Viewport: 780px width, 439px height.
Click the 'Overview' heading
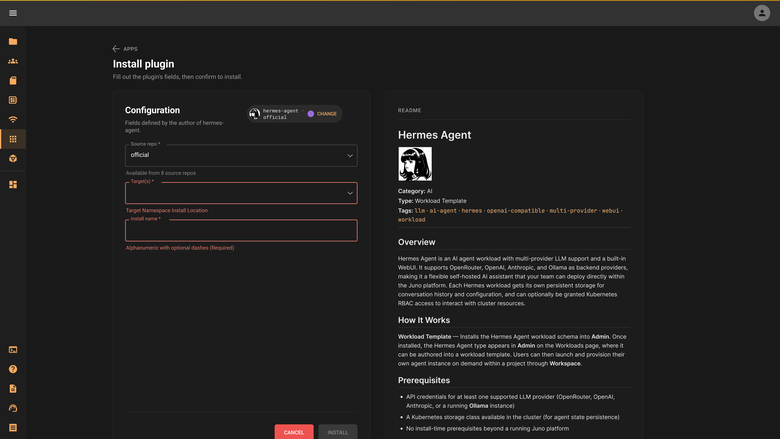(416, 242)
